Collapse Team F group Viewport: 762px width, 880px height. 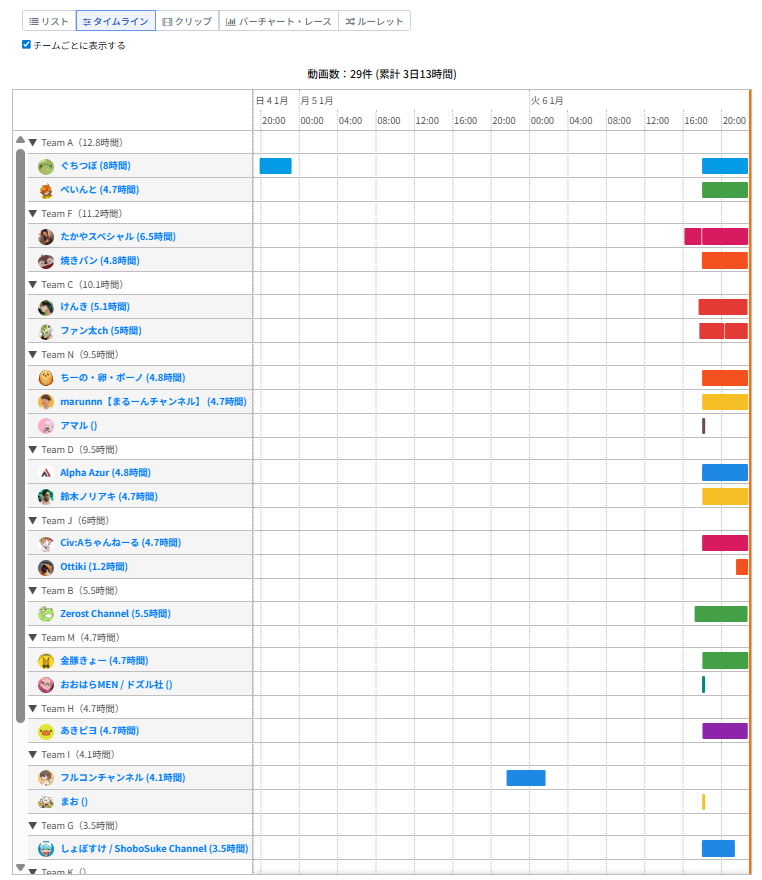click(33, 214)
